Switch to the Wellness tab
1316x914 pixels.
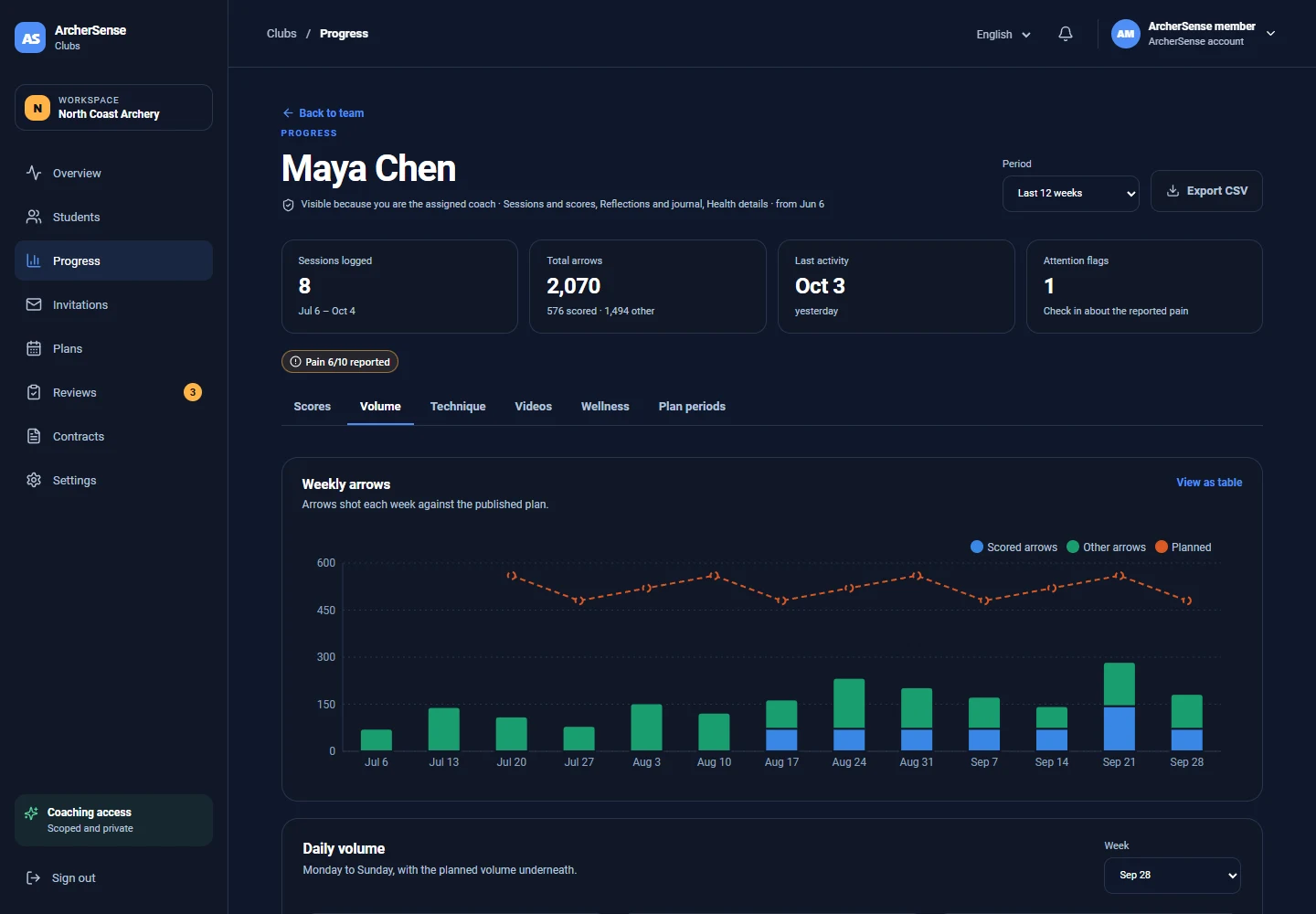(x=605, y=407)
